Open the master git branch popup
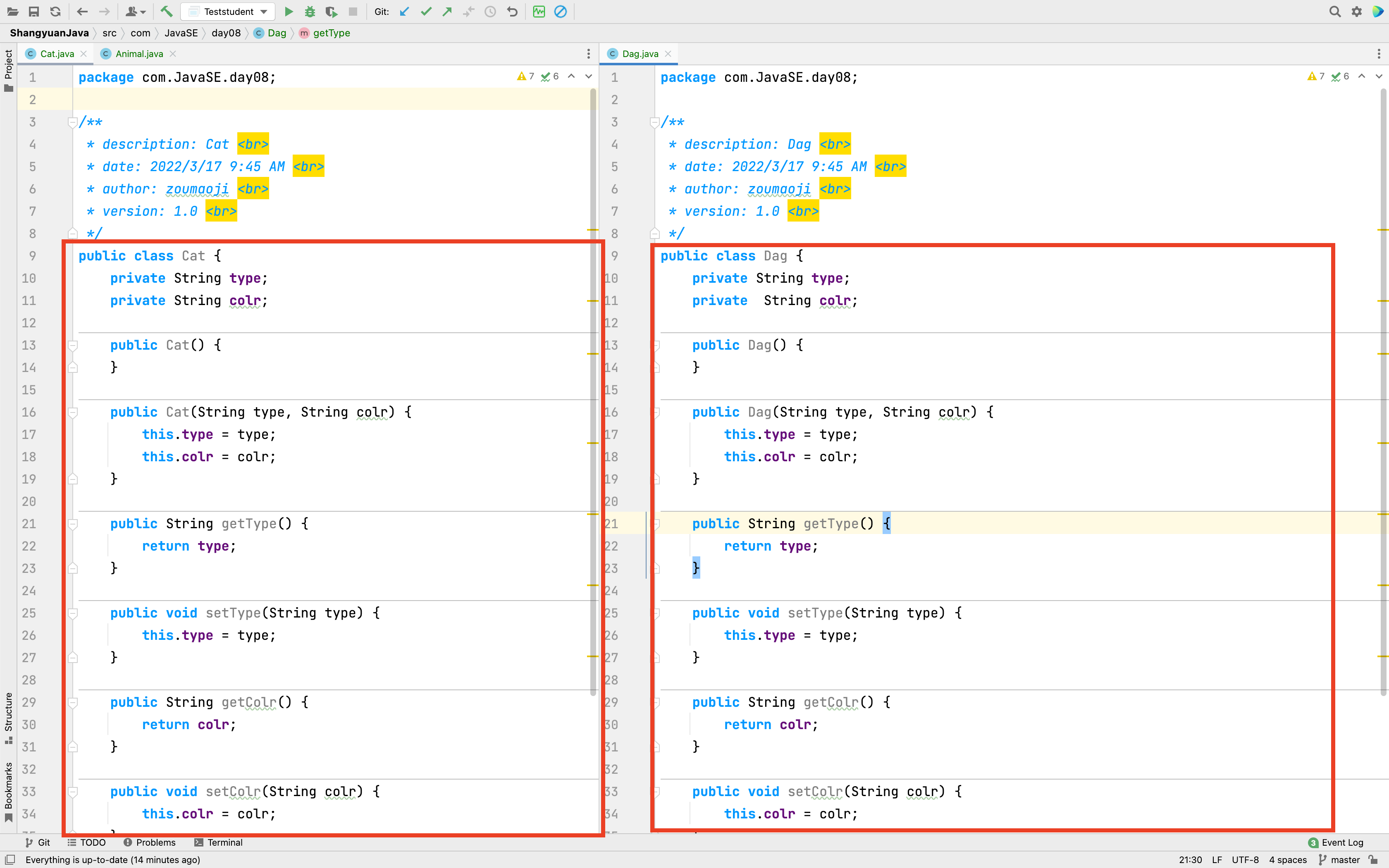Screen dimensions: 1389x868 click(1340, 859)
